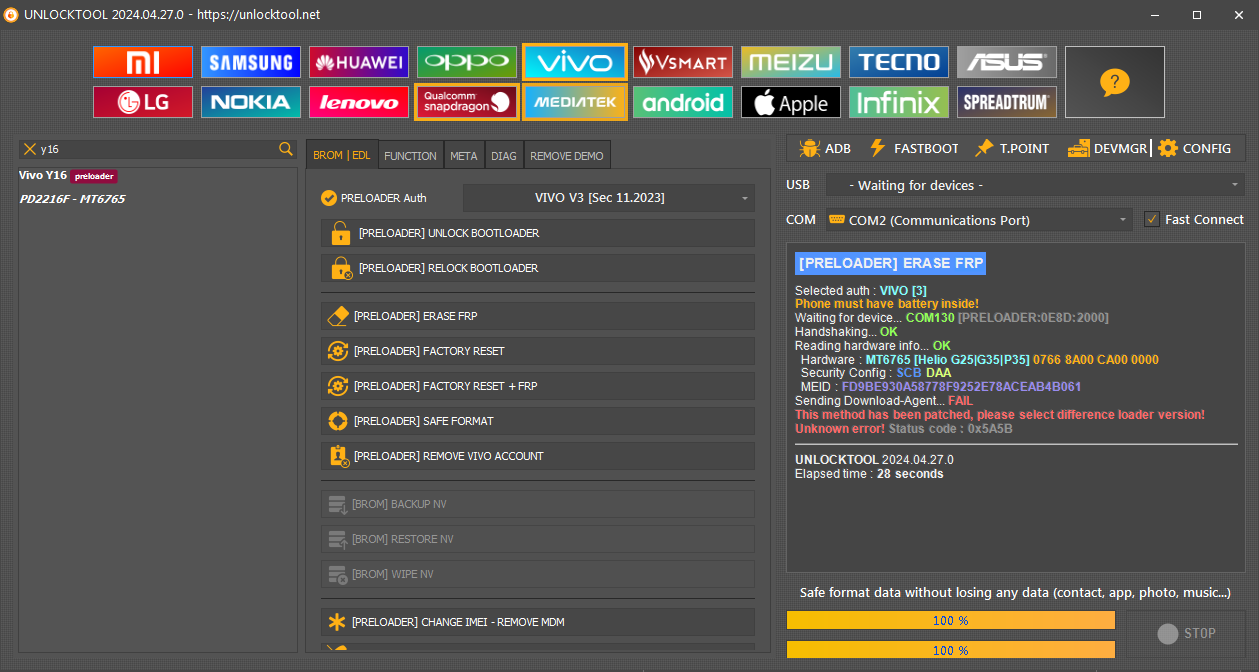Image resolution: width=1259 pixels, height=672 pixels.
Task: Switch to the REMOVE DEMO tab
Action: (x=567, y=155)
